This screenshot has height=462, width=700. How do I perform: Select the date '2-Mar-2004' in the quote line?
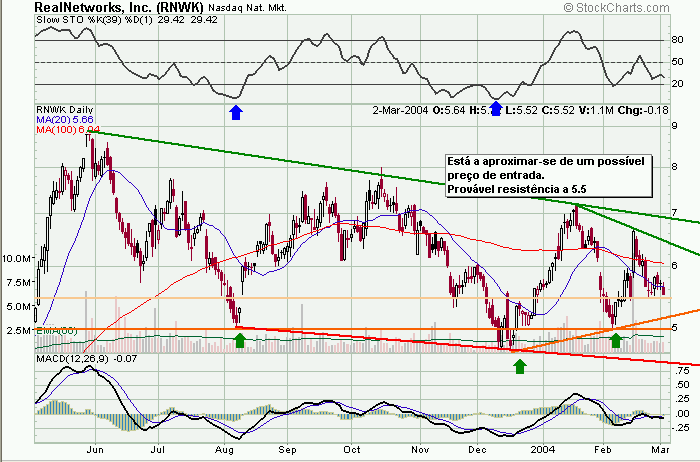click(x=400, y=110)
